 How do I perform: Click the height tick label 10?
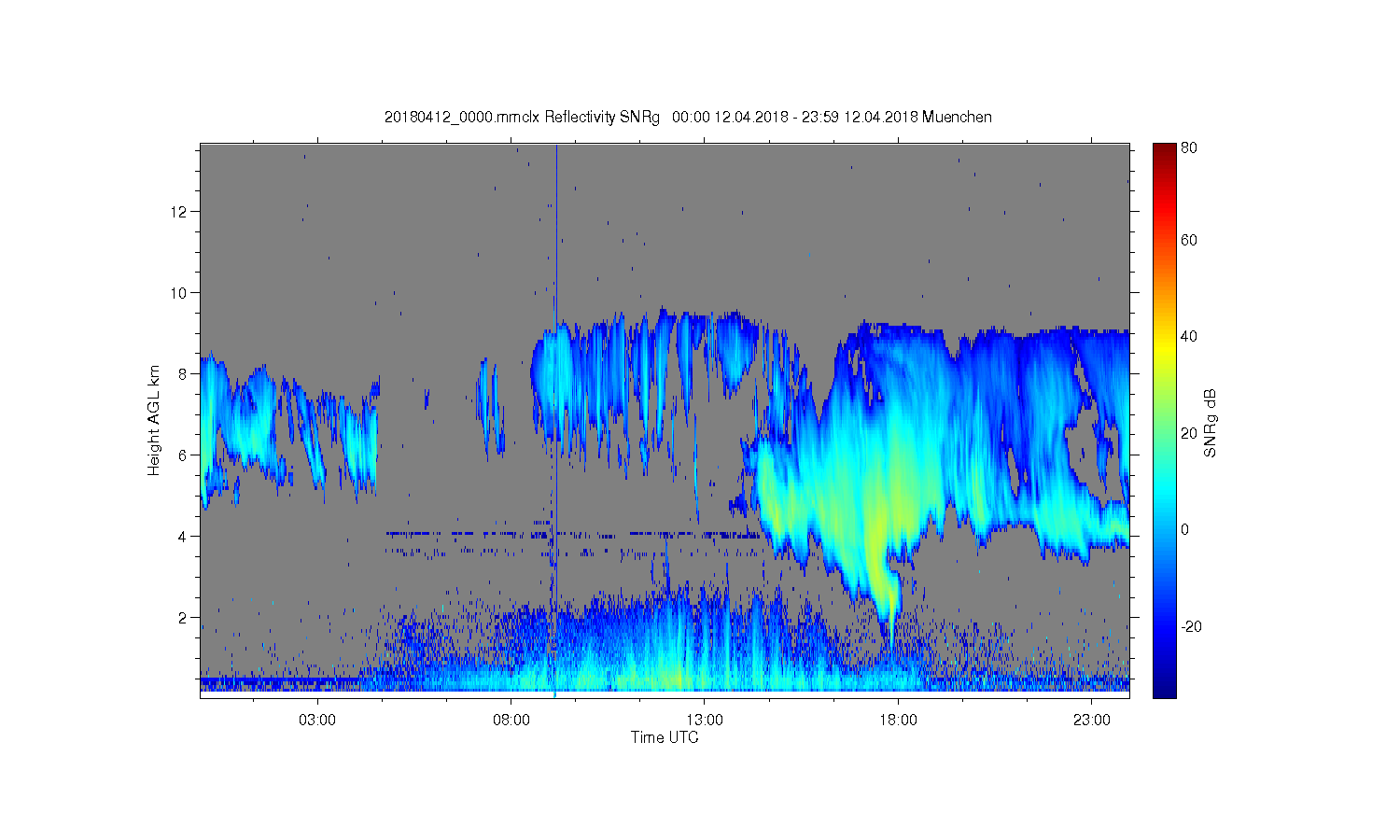tap(177, 293)
